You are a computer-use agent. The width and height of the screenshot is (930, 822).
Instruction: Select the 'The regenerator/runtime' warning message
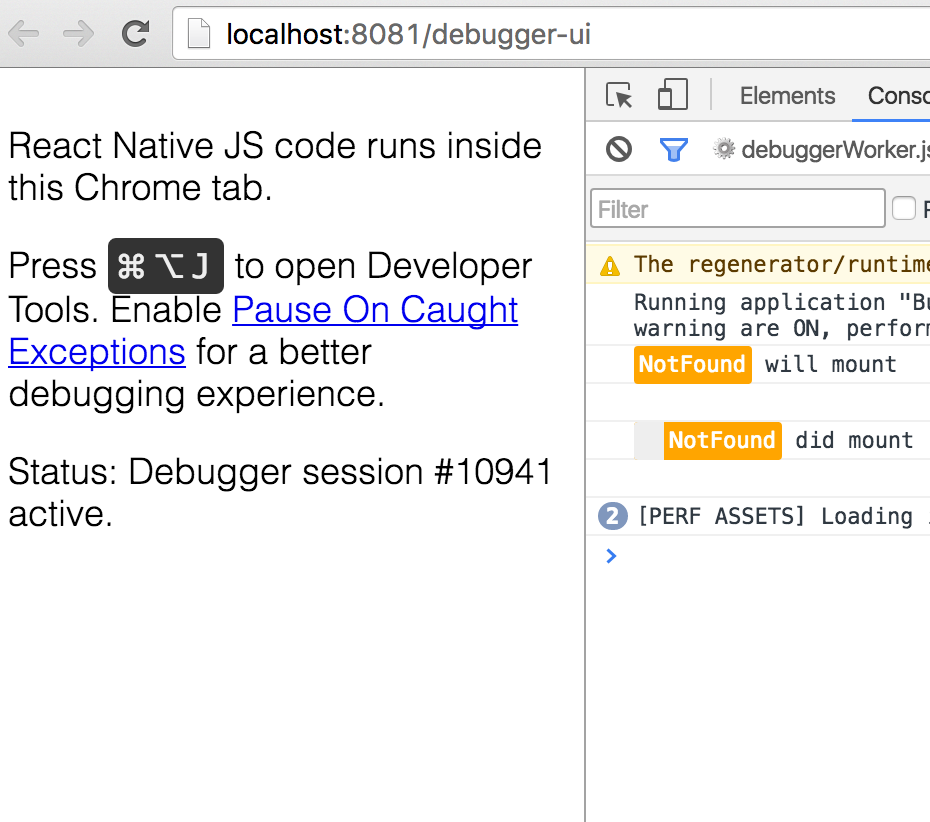782,264
